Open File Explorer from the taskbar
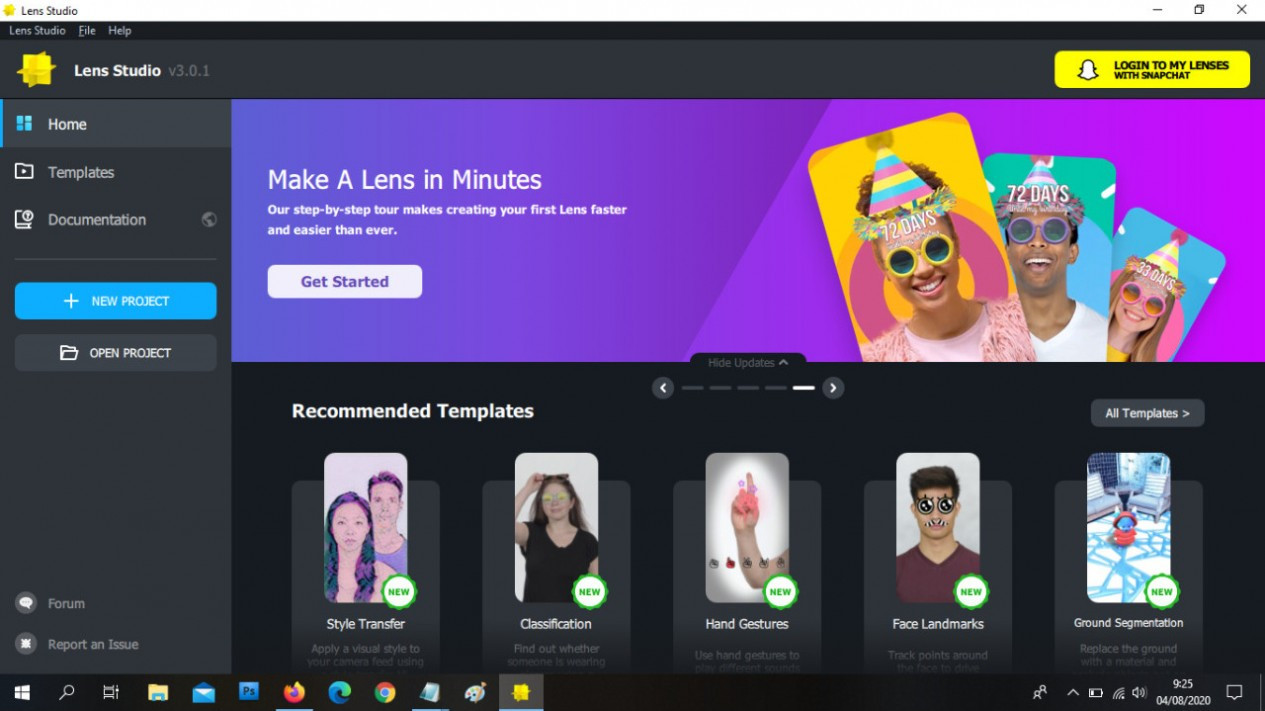 pos(158,692)
